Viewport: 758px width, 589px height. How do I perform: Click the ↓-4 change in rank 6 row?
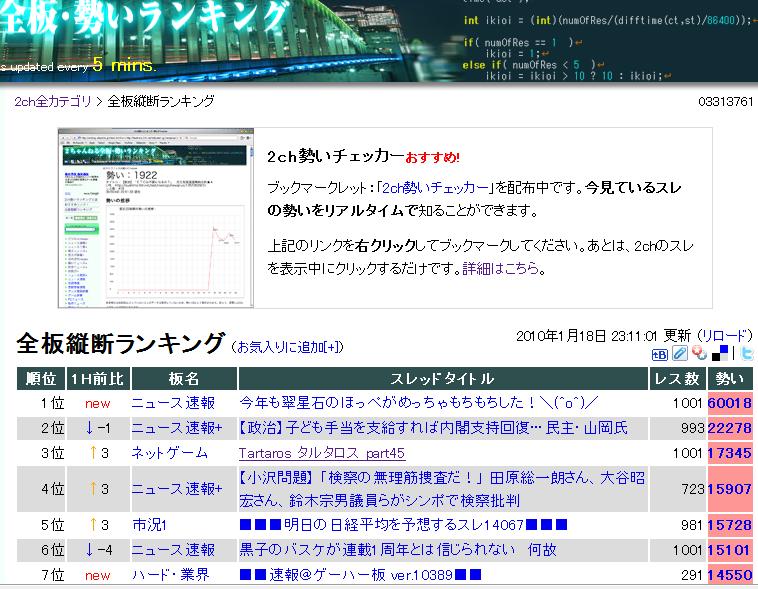[x=99, y=550]
